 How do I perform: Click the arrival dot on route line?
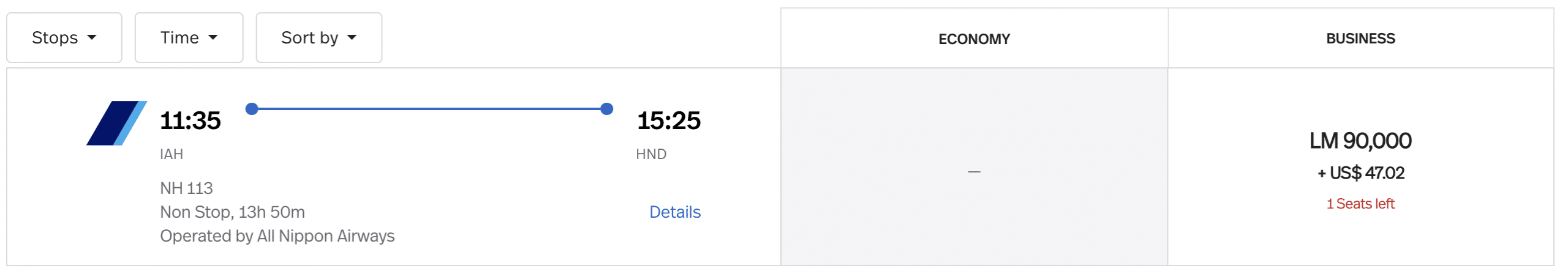(607, 109)
